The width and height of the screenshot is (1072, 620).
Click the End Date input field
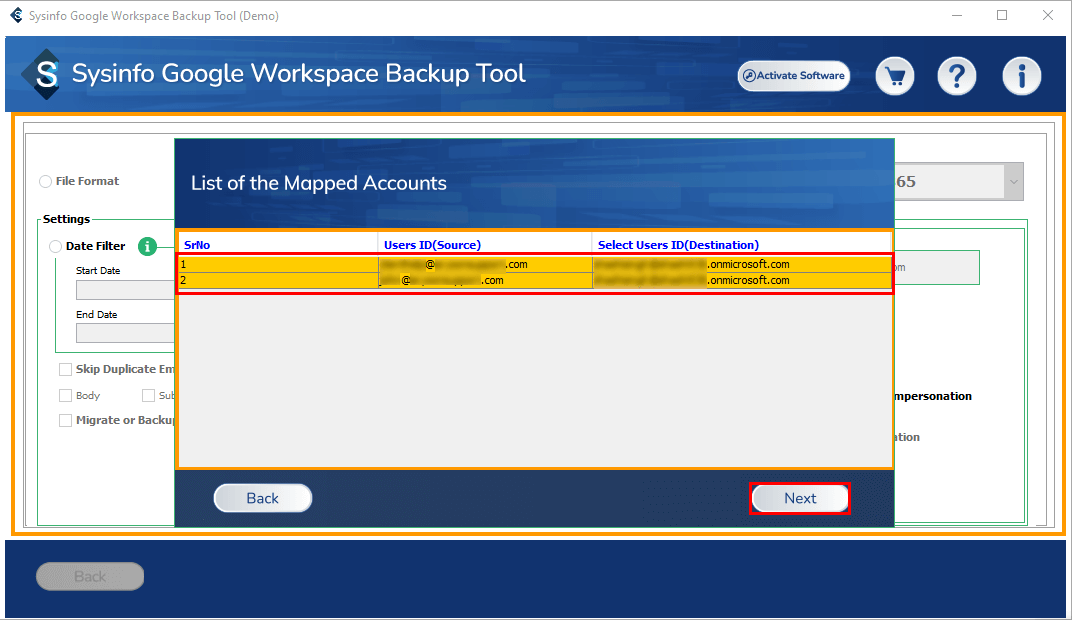coord(125,333)
